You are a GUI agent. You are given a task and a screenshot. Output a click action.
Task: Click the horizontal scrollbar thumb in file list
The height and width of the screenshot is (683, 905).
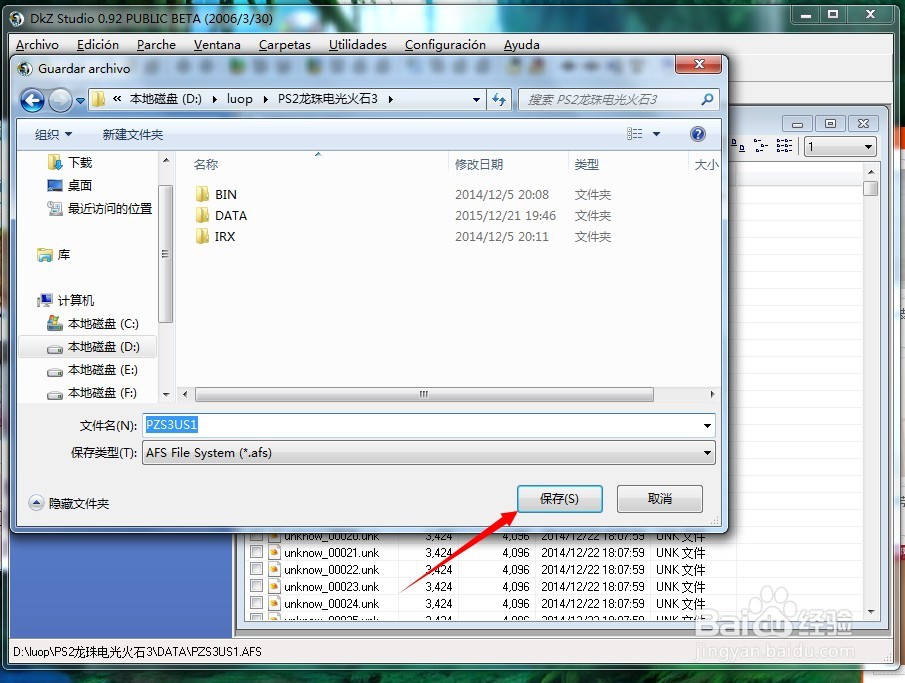pyautogui.click(x=424, y=394)
